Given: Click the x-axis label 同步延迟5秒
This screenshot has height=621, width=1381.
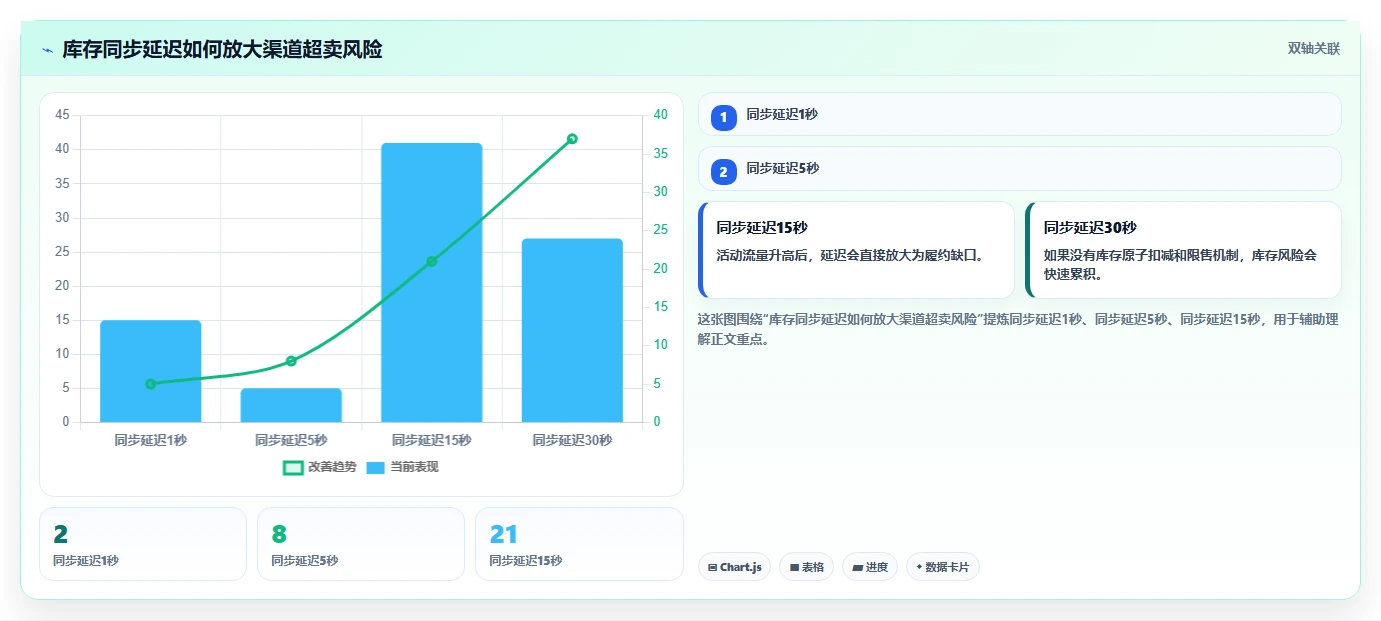Looking at the screenshot, I should 291,440.
